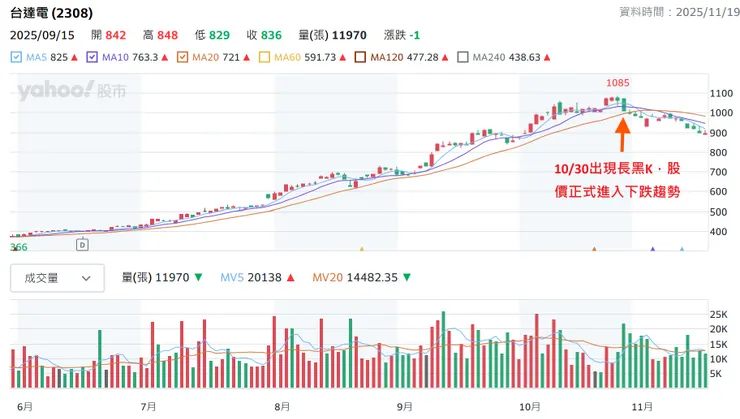Click the 9月 axis label

[404, 406]
